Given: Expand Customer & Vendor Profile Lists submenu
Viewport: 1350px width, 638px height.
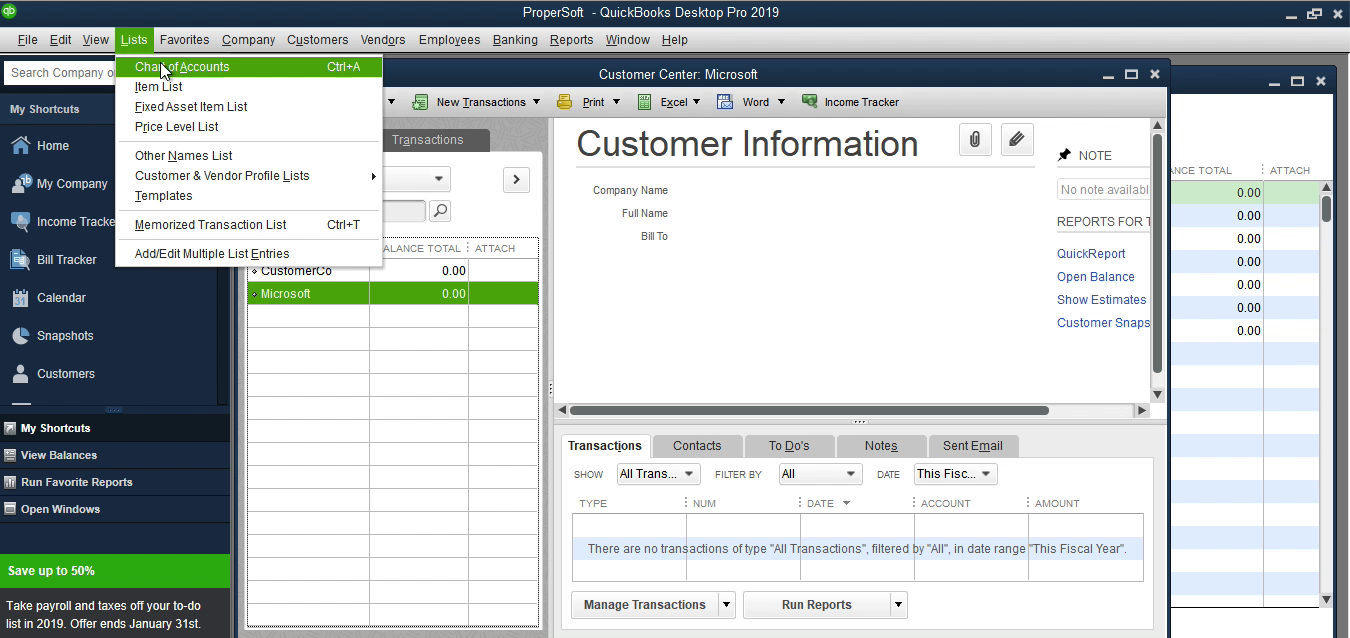Looking at the screenshot, I should tap(249, 176).
